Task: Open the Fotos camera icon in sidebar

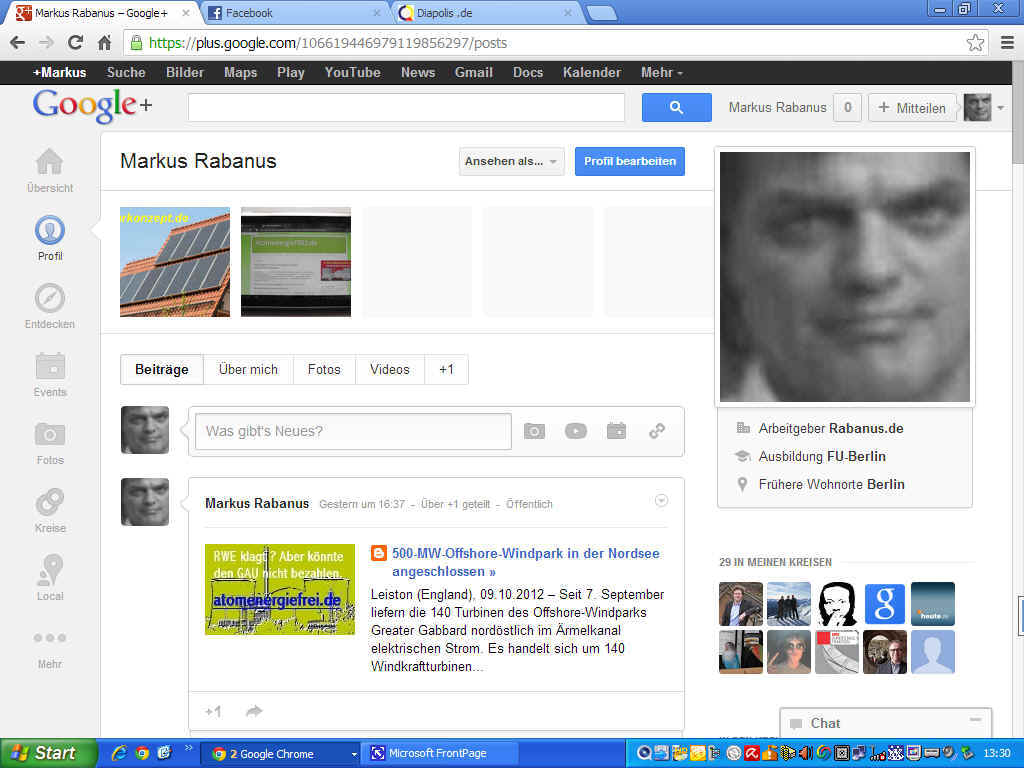Action: [50, 434]
